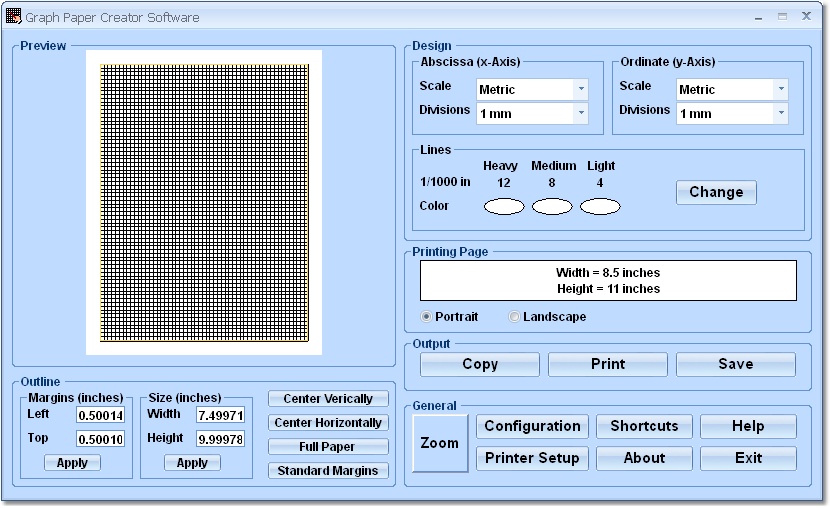
Task: Click the Full Paper button
Action: tap(328, 447)
